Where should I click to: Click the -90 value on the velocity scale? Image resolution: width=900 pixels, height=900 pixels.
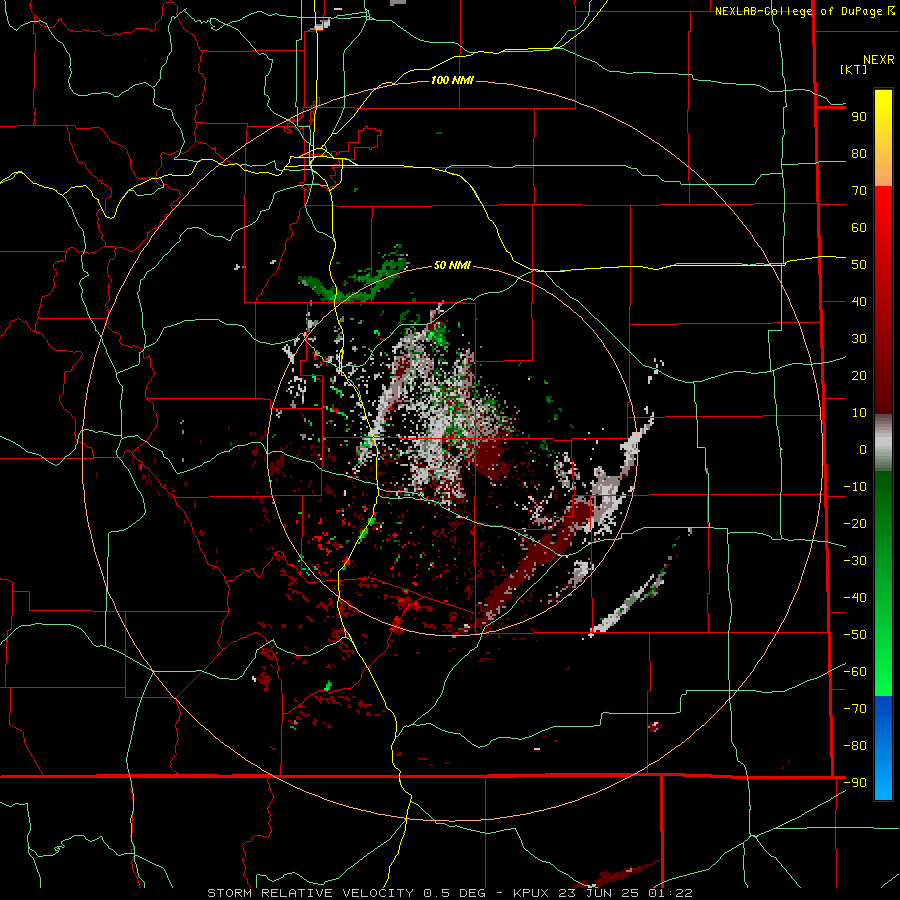click(855, 783)
